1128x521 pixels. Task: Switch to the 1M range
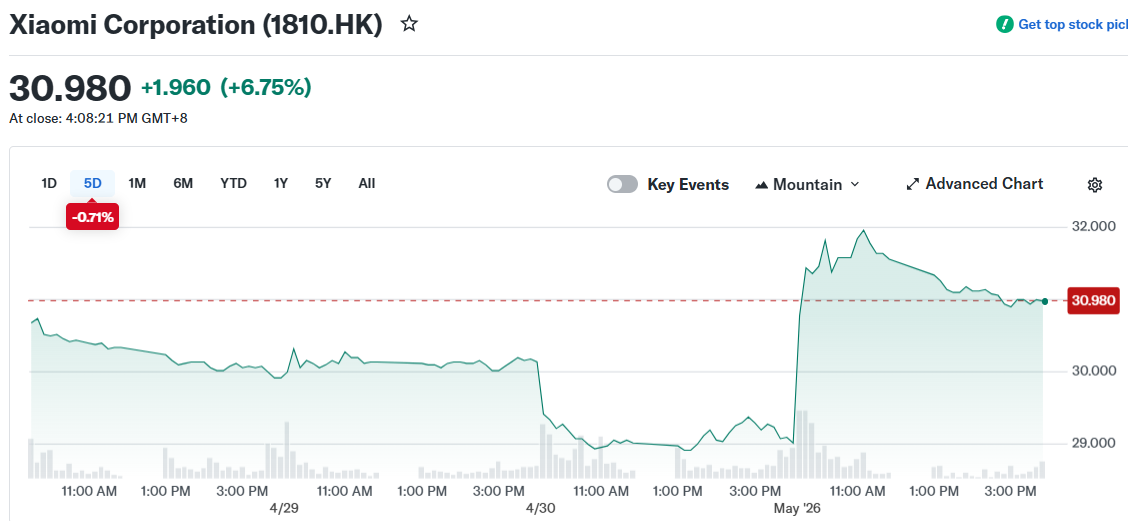click(x=137, y=184)
